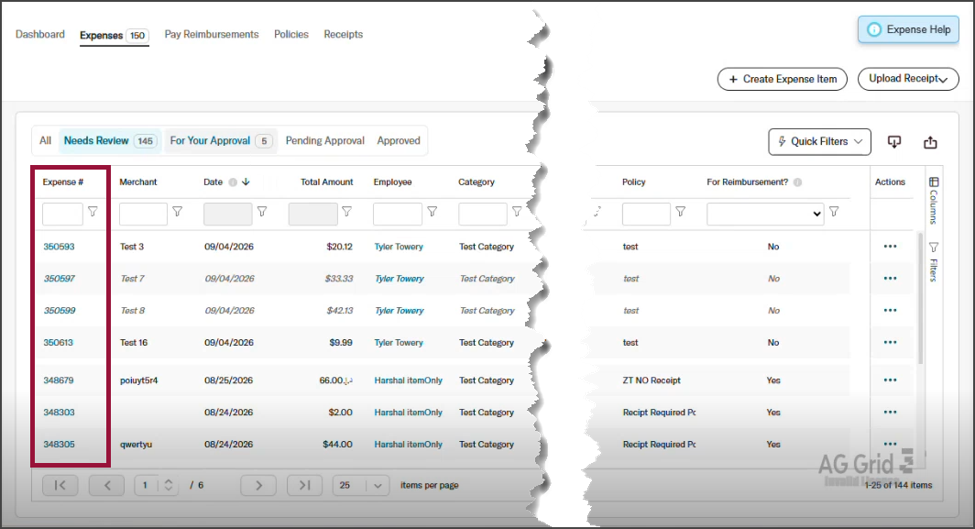Viewport: 975px width, 529px height.
Task: Open the Merchant column filter icon
Action: coord(177,212)
